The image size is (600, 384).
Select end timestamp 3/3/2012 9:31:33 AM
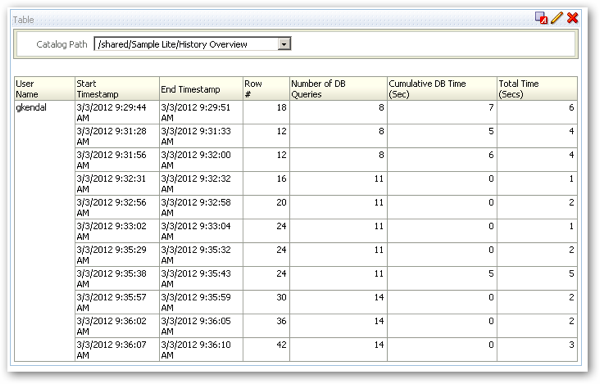coord(201,136)
